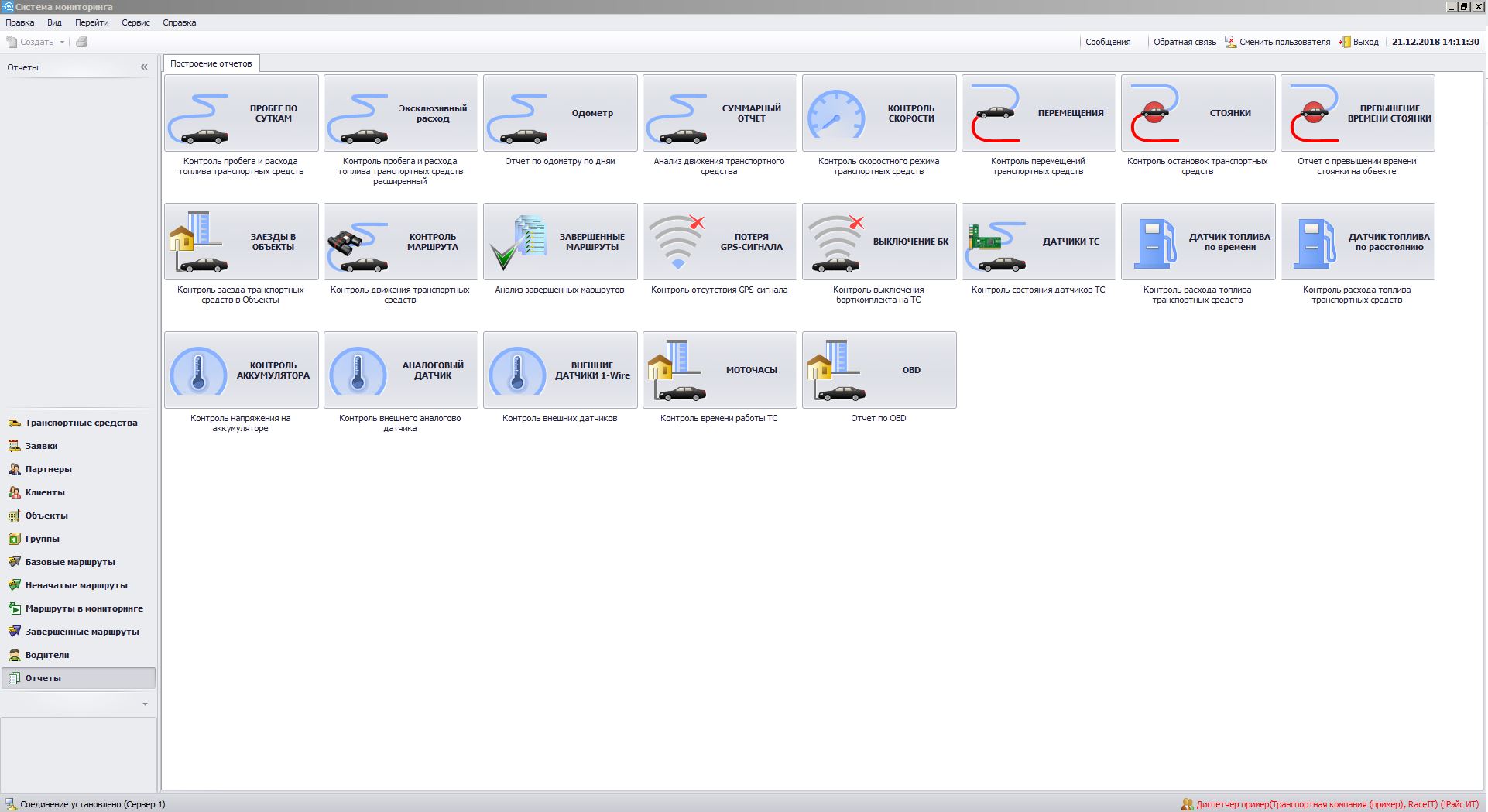
Task: Open the Справка menu
Action: pyautogui.click(x=180, y=22)
